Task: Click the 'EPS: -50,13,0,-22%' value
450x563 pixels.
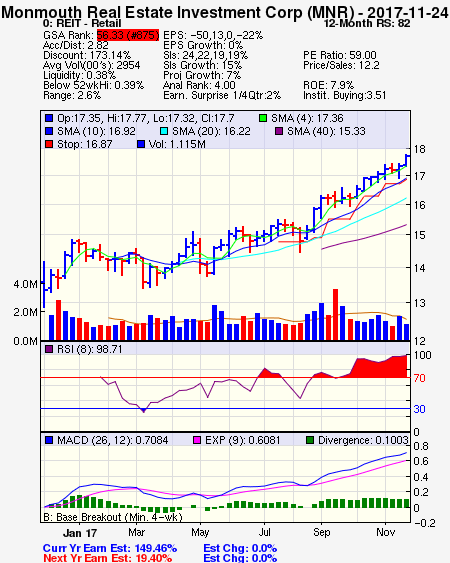Action: [x=213, y=35]
